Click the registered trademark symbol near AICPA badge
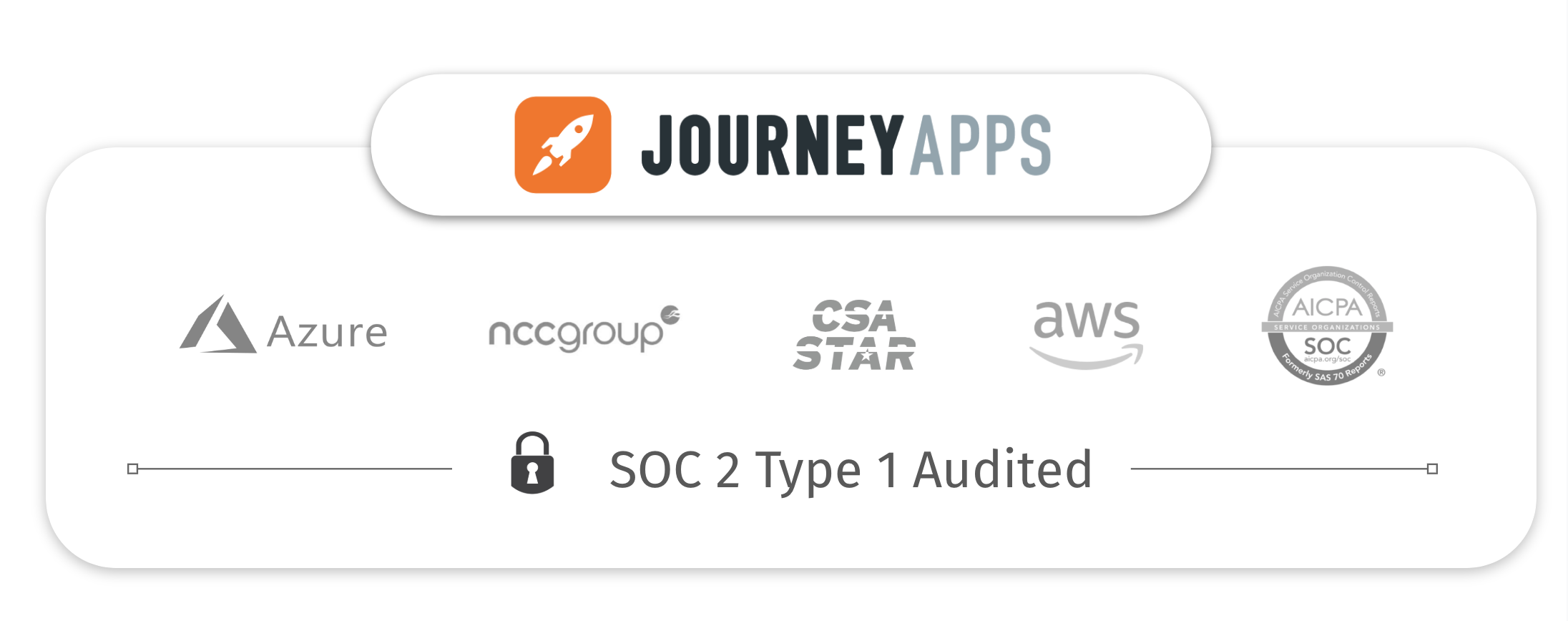Viewport: 1568px width, 621px height. (x=1381, y=372)
